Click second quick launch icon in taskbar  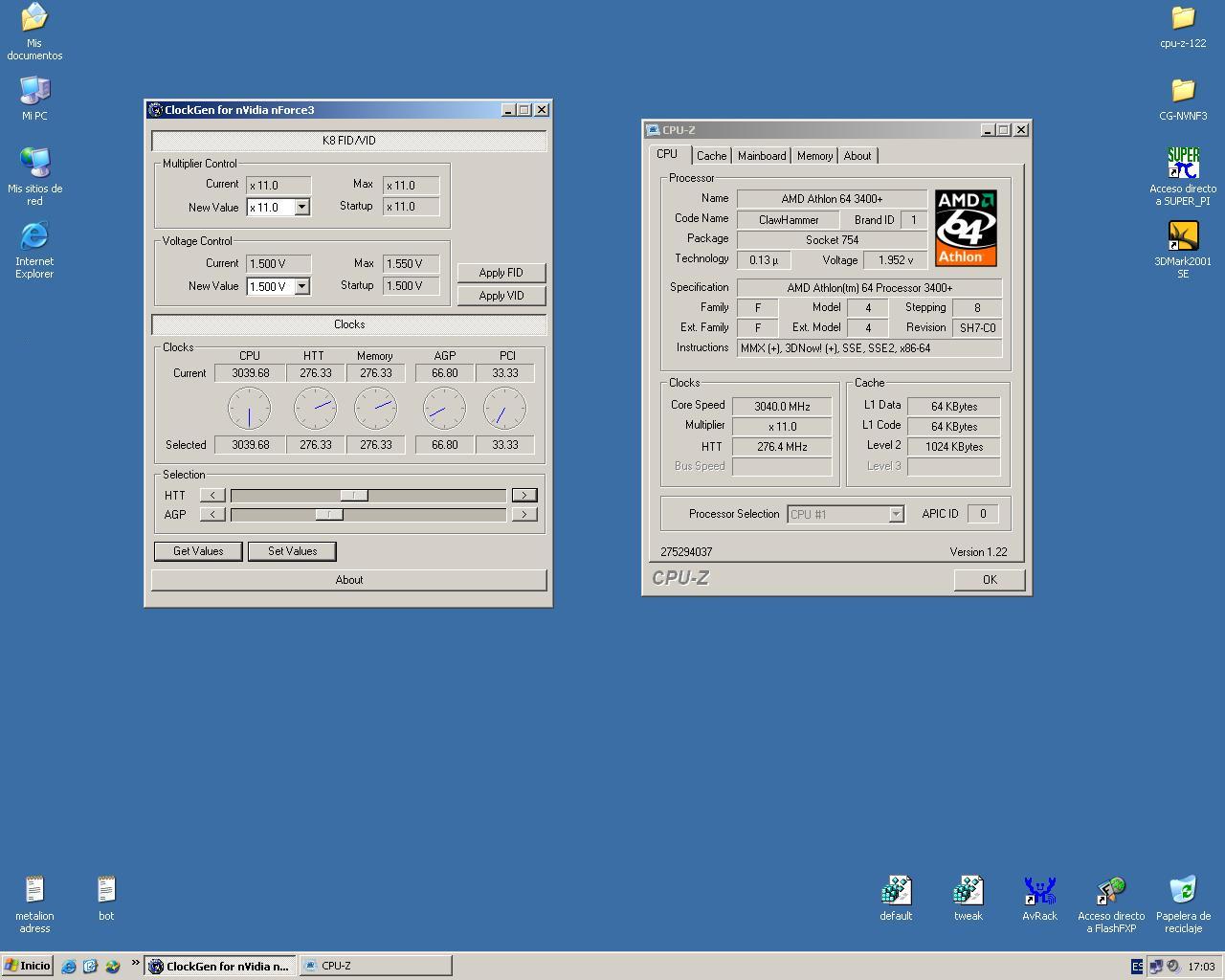point(90,966)
